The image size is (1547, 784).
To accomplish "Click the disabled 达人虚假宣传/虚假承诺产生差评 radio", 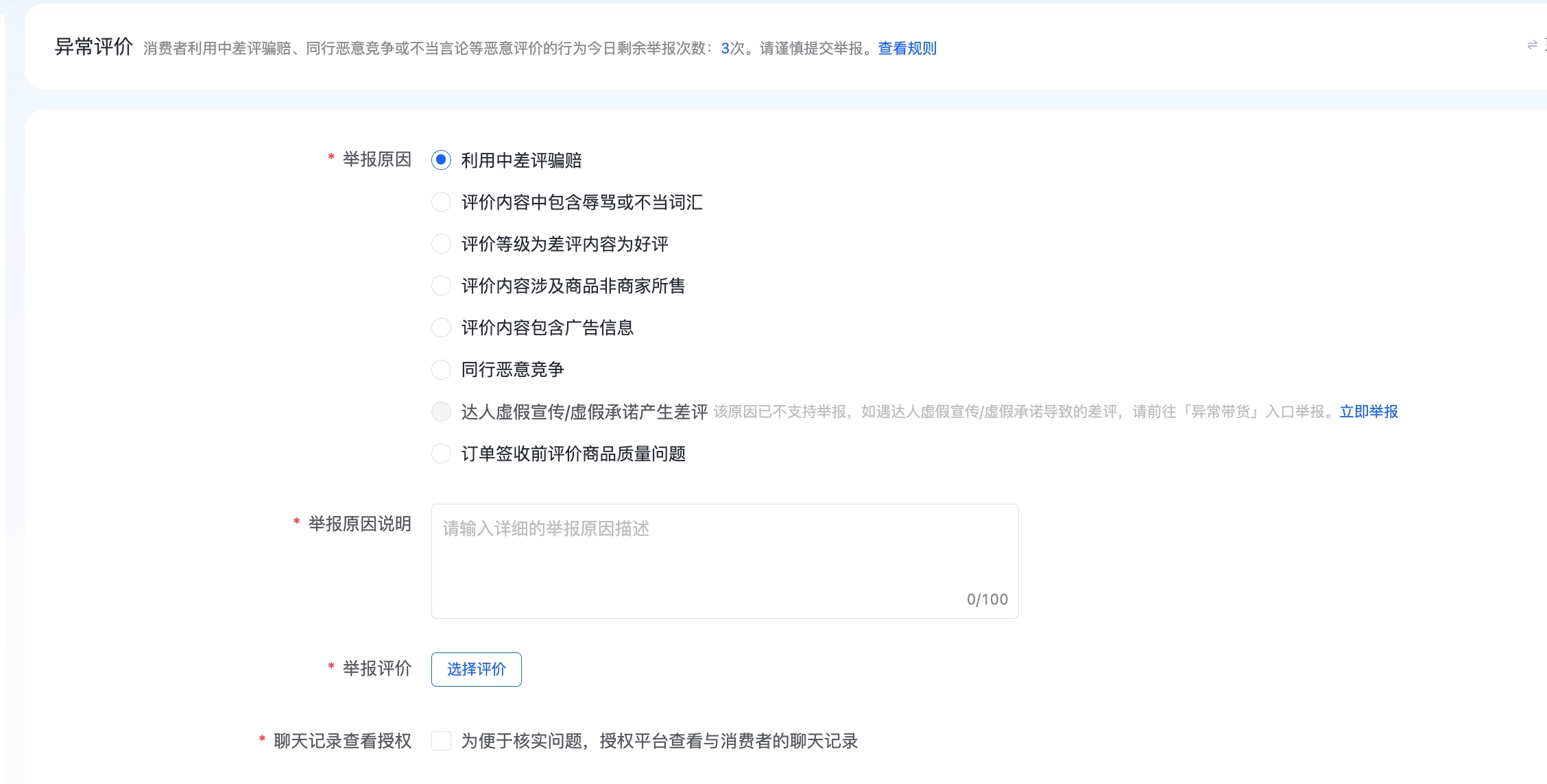I will [441, 411].
